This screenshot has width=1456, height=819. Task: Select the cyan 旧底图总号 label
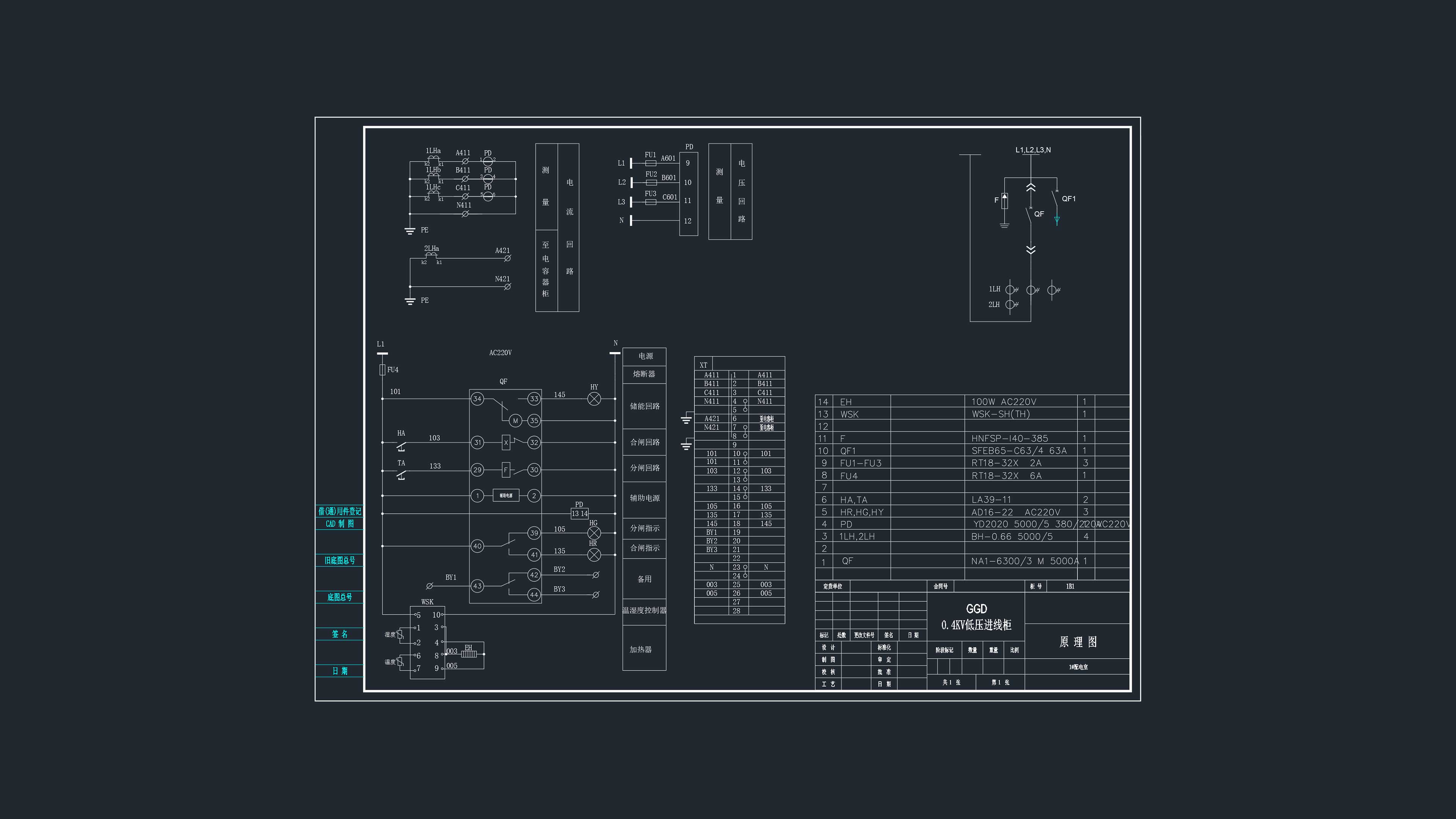pos(339,561)
